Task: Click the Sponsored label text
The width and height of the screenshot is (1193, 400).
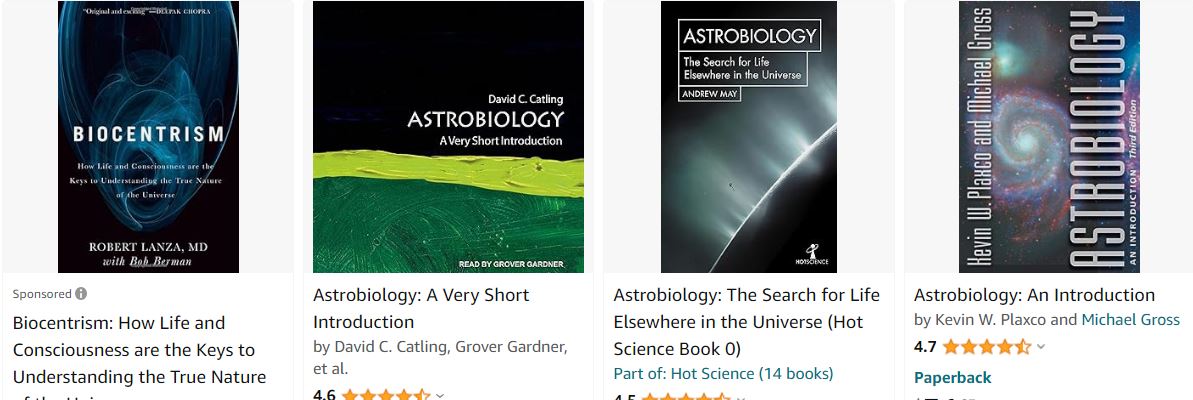Action: [42, 294]
